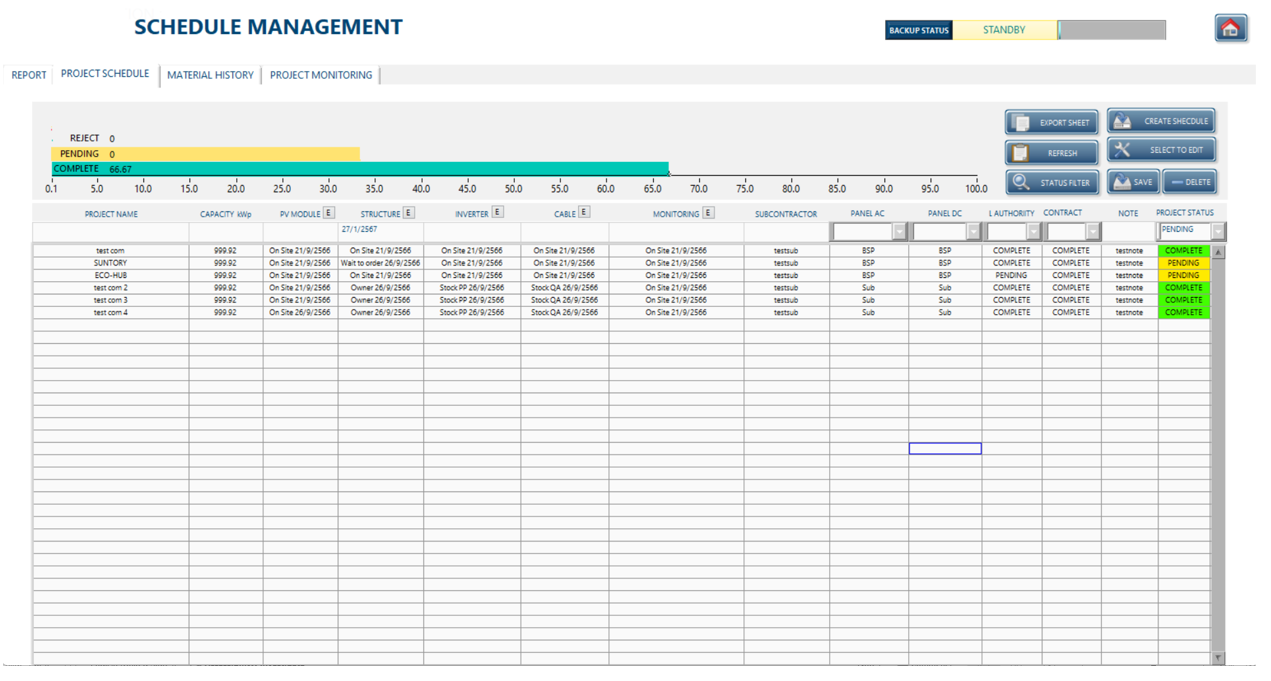Screen dimensions: 1271x681
Task: Click the Backup Status label
Action: [919, 30]
